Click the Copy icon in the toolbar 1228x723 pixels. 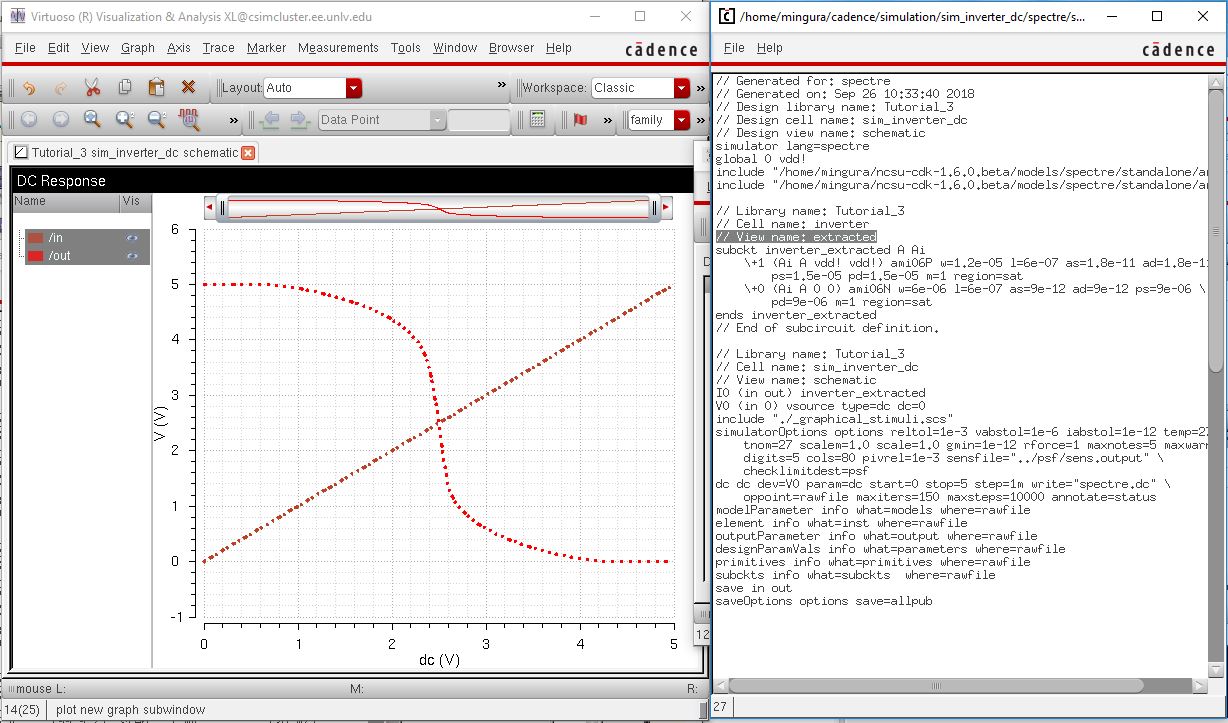point(125,86)
